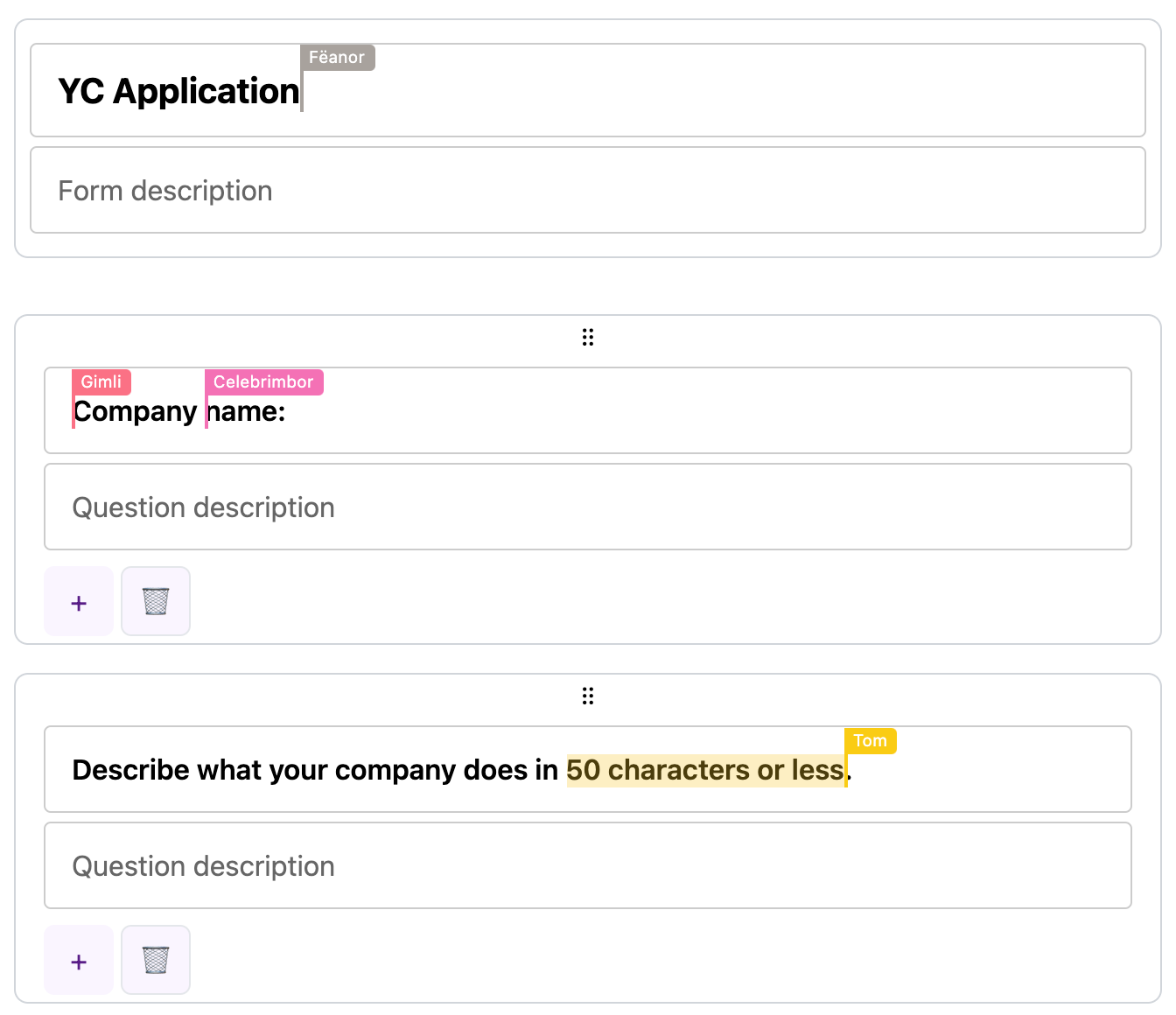
Task: Click the Gimli cursor tag
Action: click(101, 382)
